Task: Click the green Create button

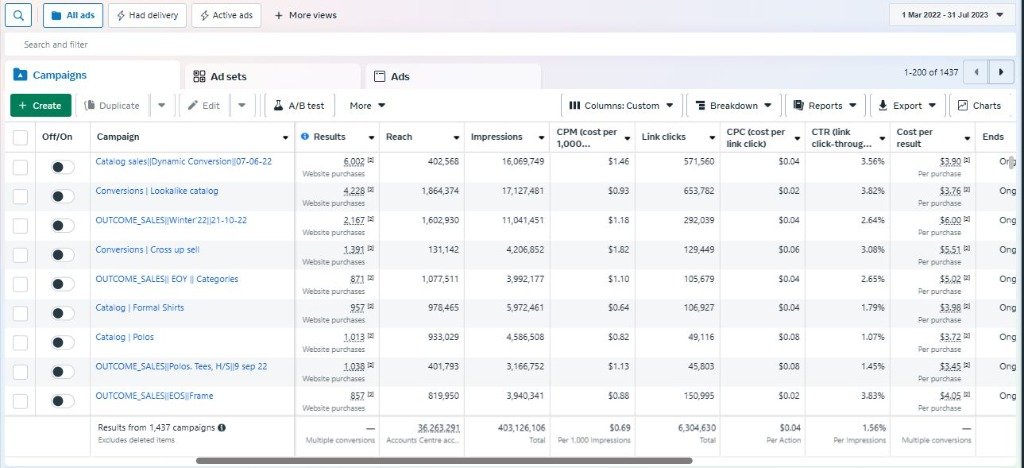Action: pyautogui.click(x=40, y=106)
